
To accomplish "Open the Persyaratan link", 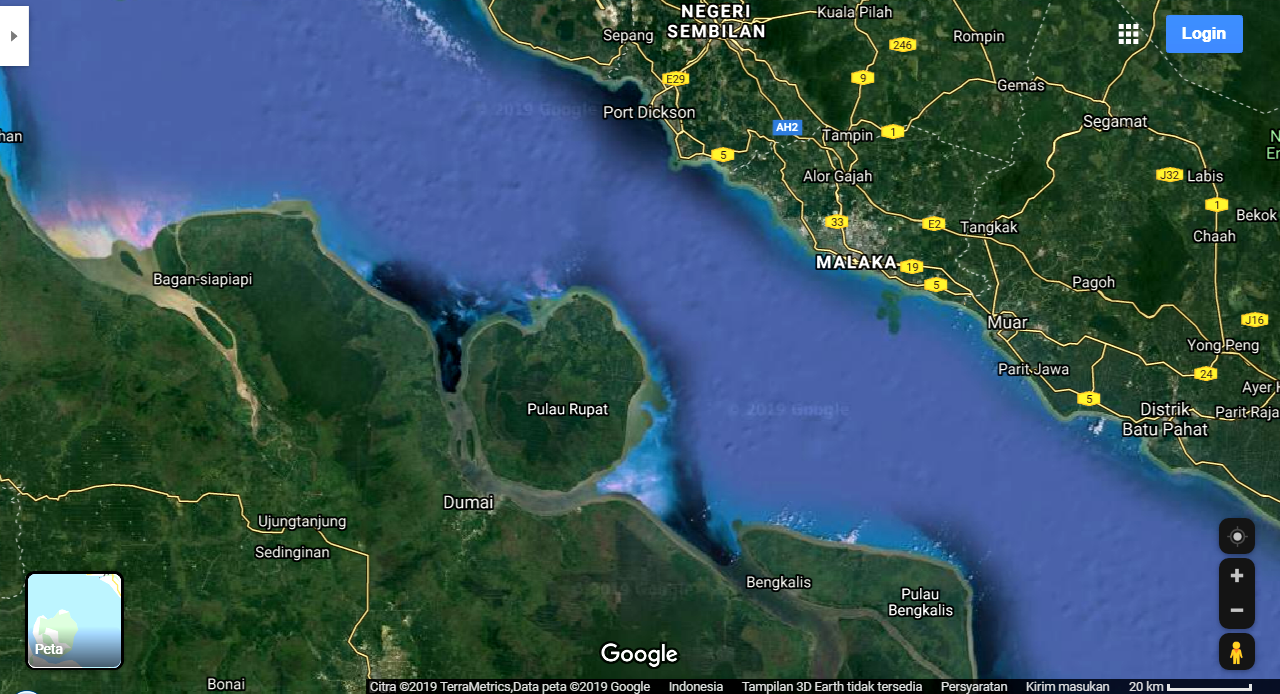I will [x=973, y=687].
